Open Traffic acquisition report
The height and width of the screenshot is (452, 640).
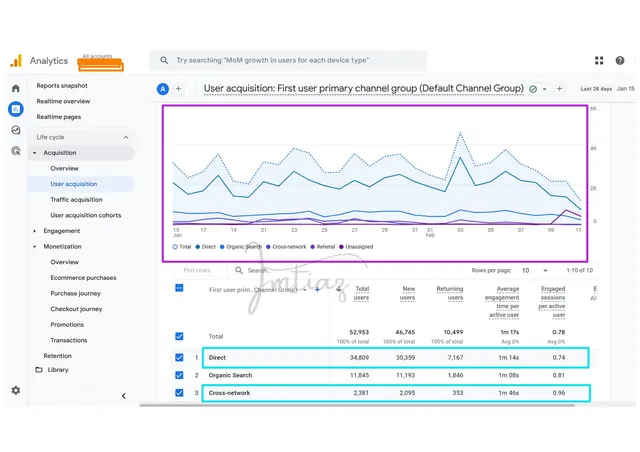[x=76, y=200]
